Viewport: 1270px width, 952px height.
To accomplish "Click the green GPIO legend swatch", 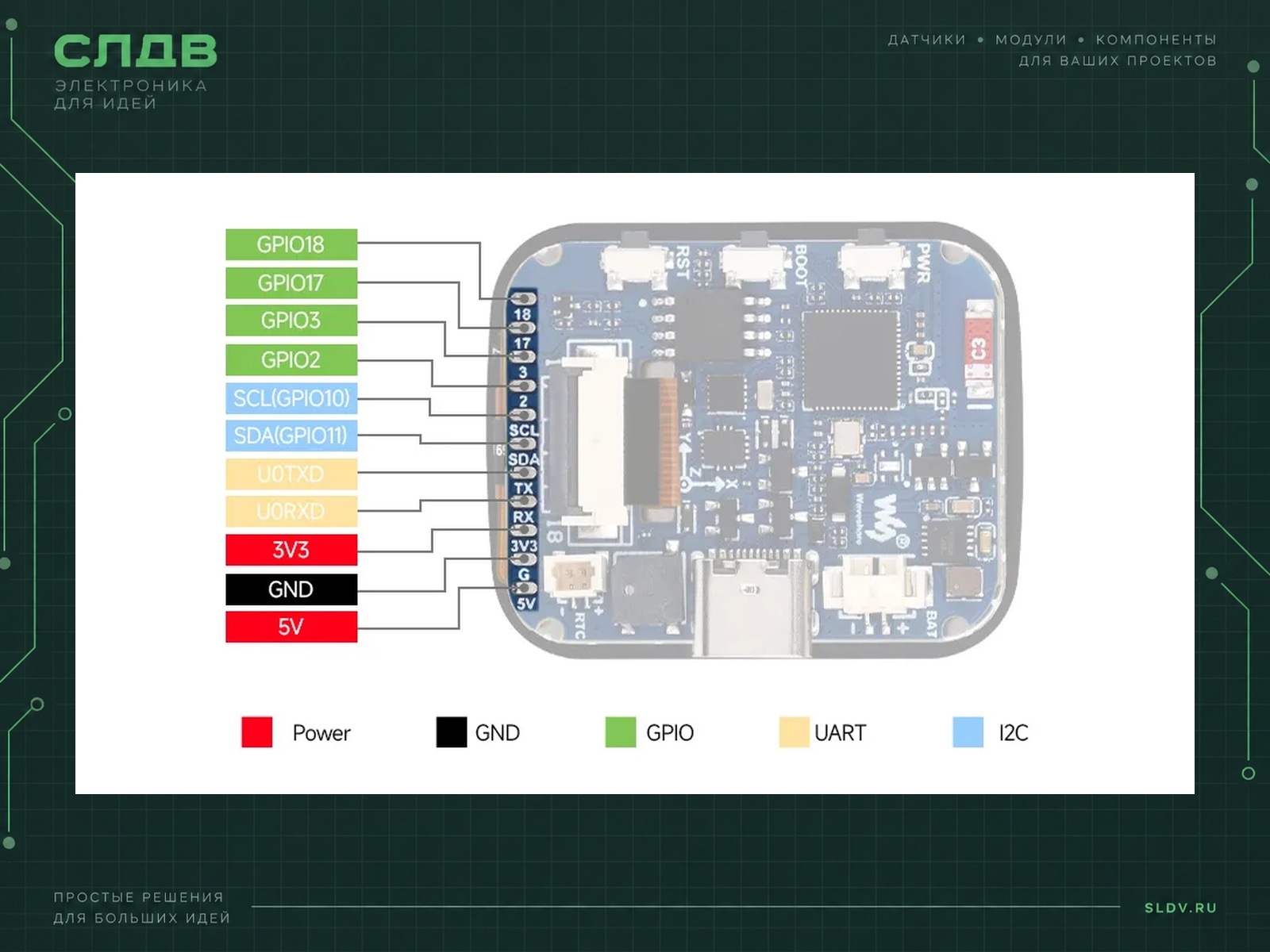I will (x=620, y=732).
